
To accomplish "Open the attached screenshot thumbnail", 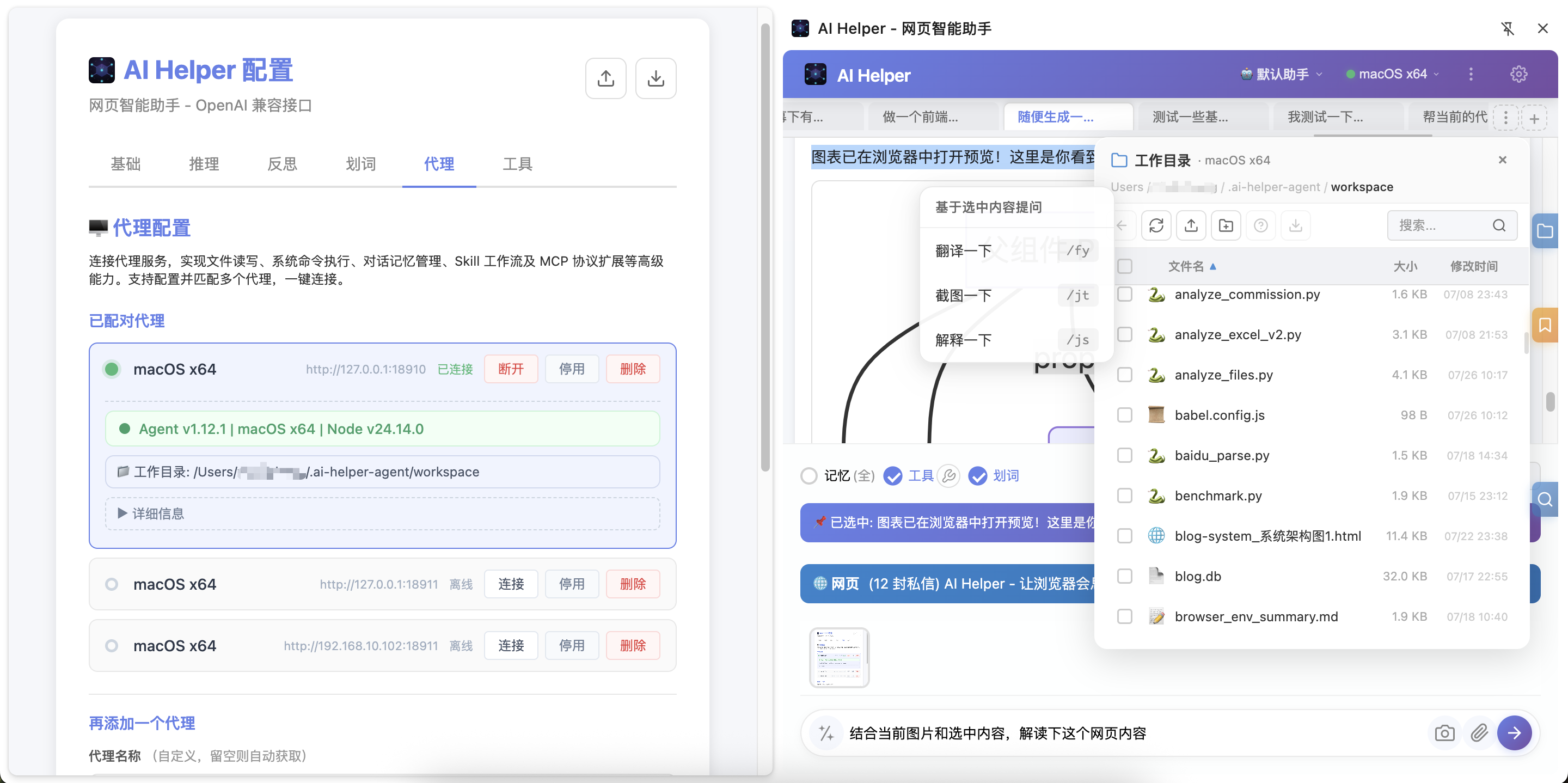I will (x=839, y=658).
